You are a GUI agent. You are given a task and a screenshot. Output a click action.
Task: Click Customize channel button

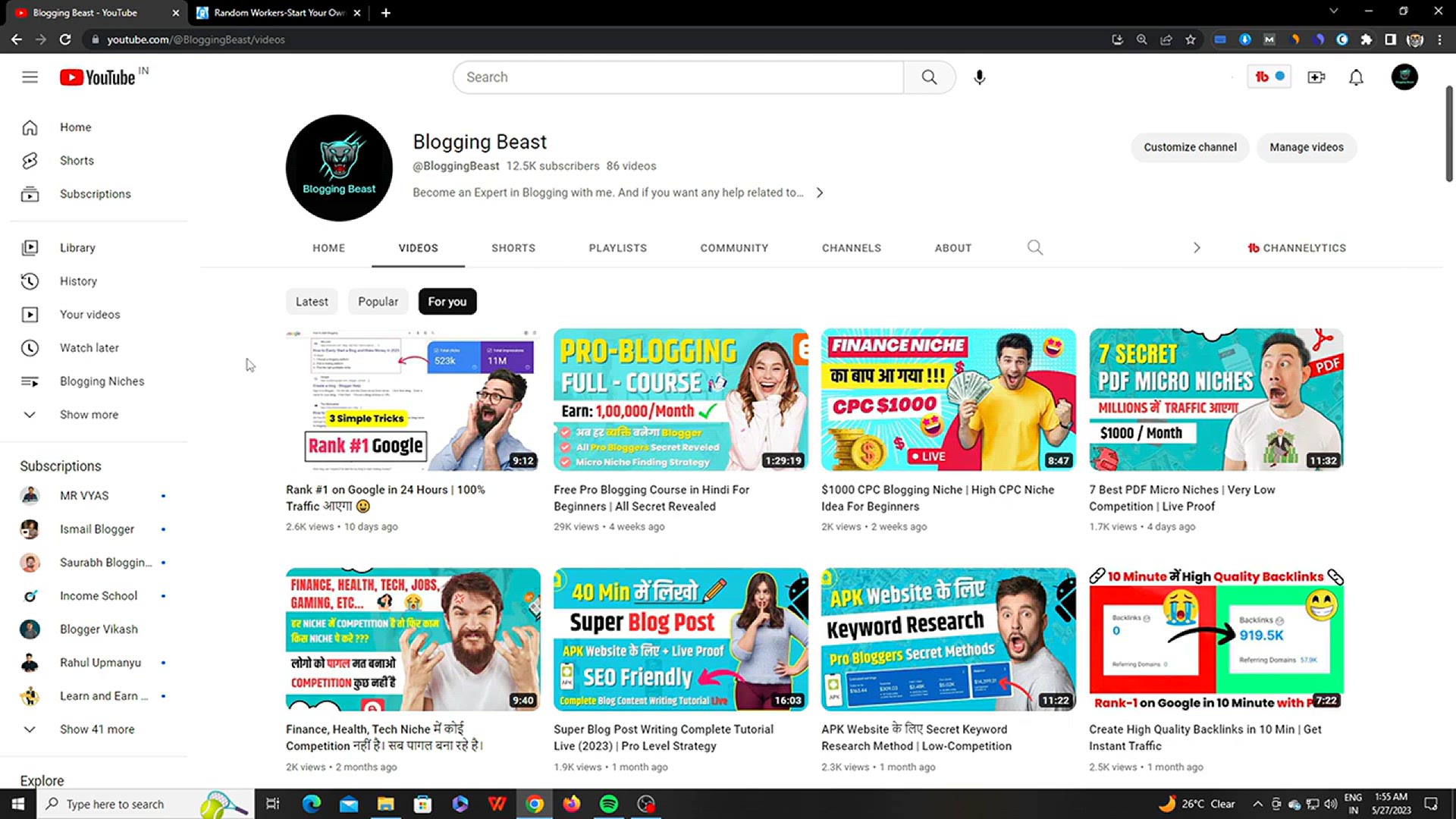[1190, 147]
